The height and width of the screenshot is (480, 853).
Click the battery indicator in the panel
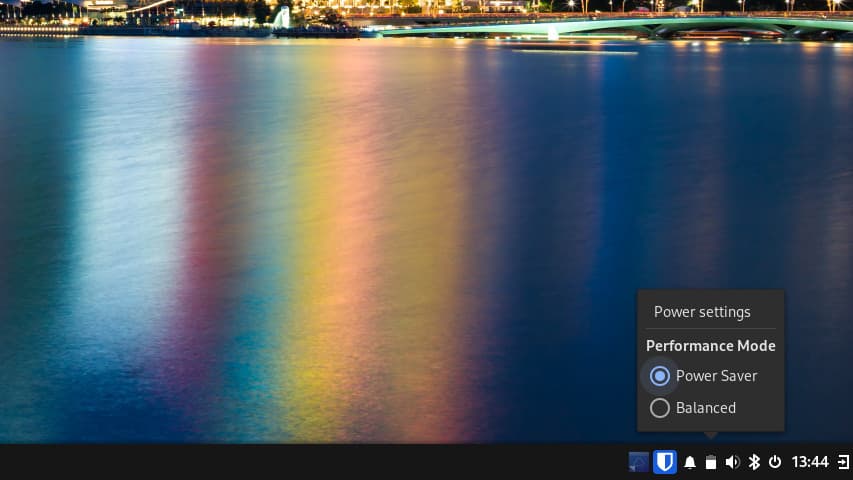[711, 462]
